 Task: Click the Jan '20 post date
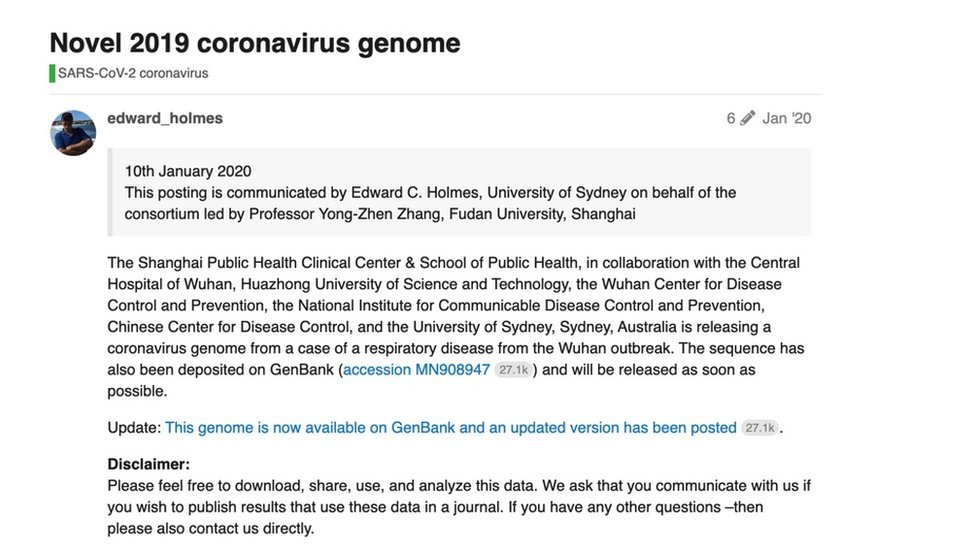[x=787, y=119]
